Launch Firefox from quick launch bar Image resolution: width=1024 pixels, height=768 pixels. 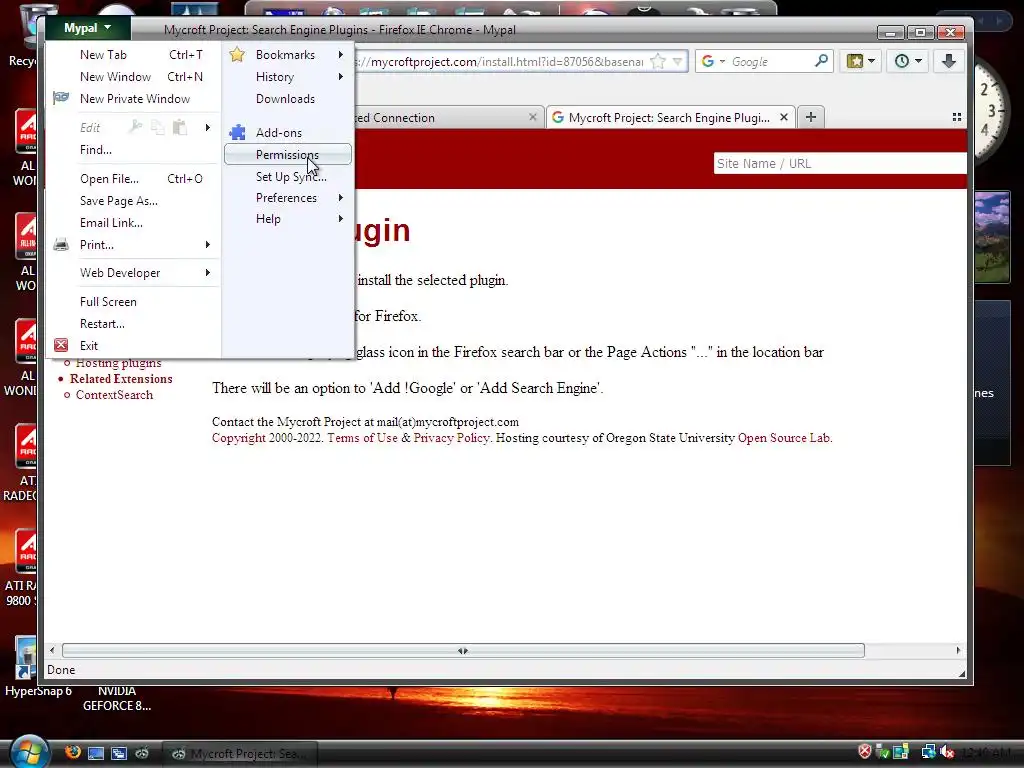tap(72, 752)
